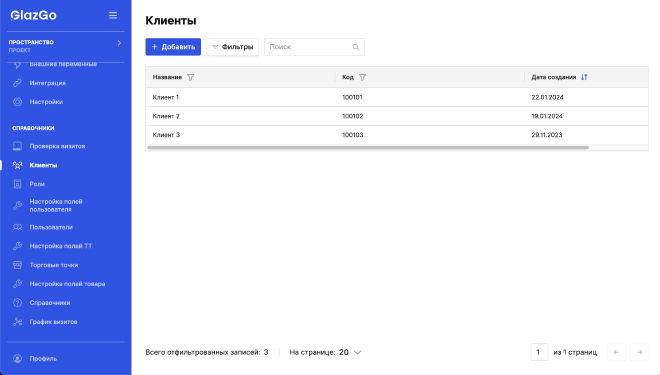Click the Пользователи users icon
Image resolution: width=660 pixels, height=375 pixels.
point(17,227)
